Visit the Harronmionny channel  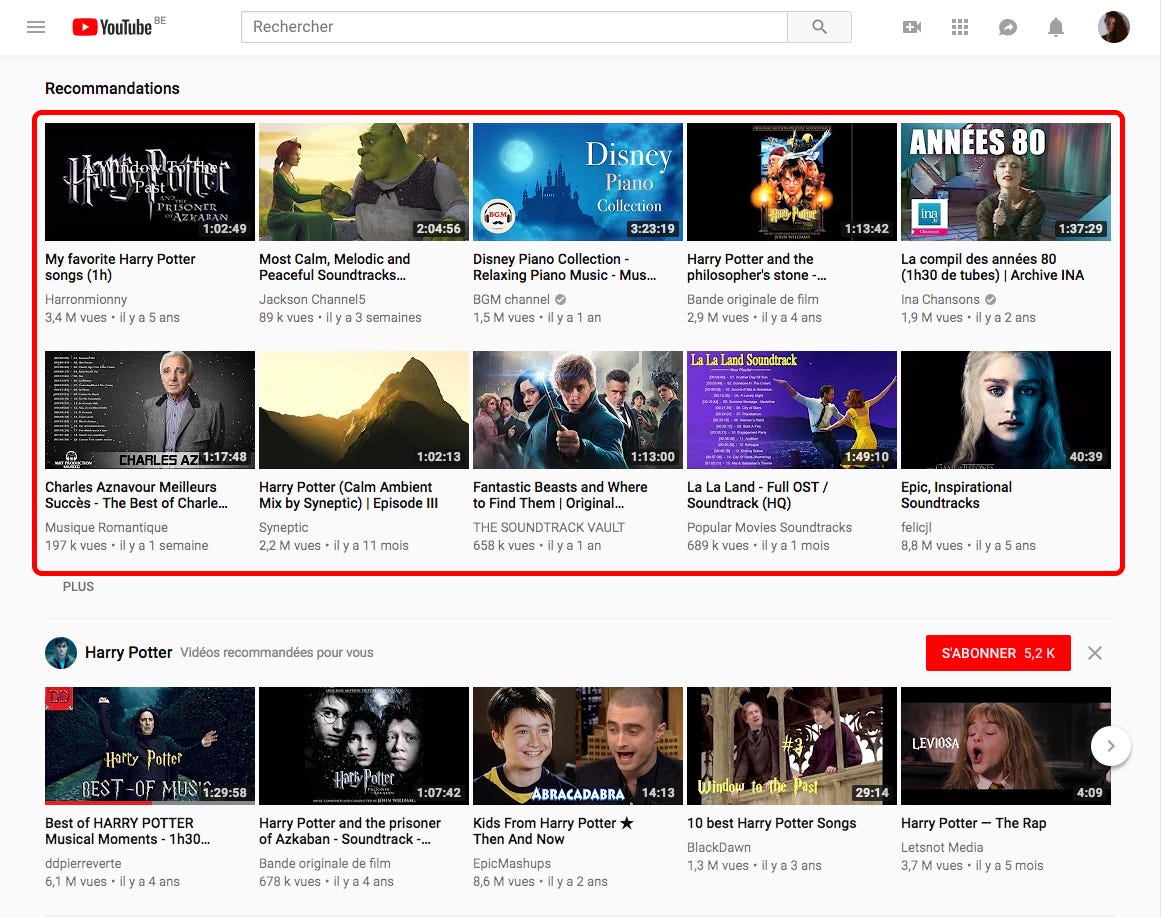coord(86,300)
